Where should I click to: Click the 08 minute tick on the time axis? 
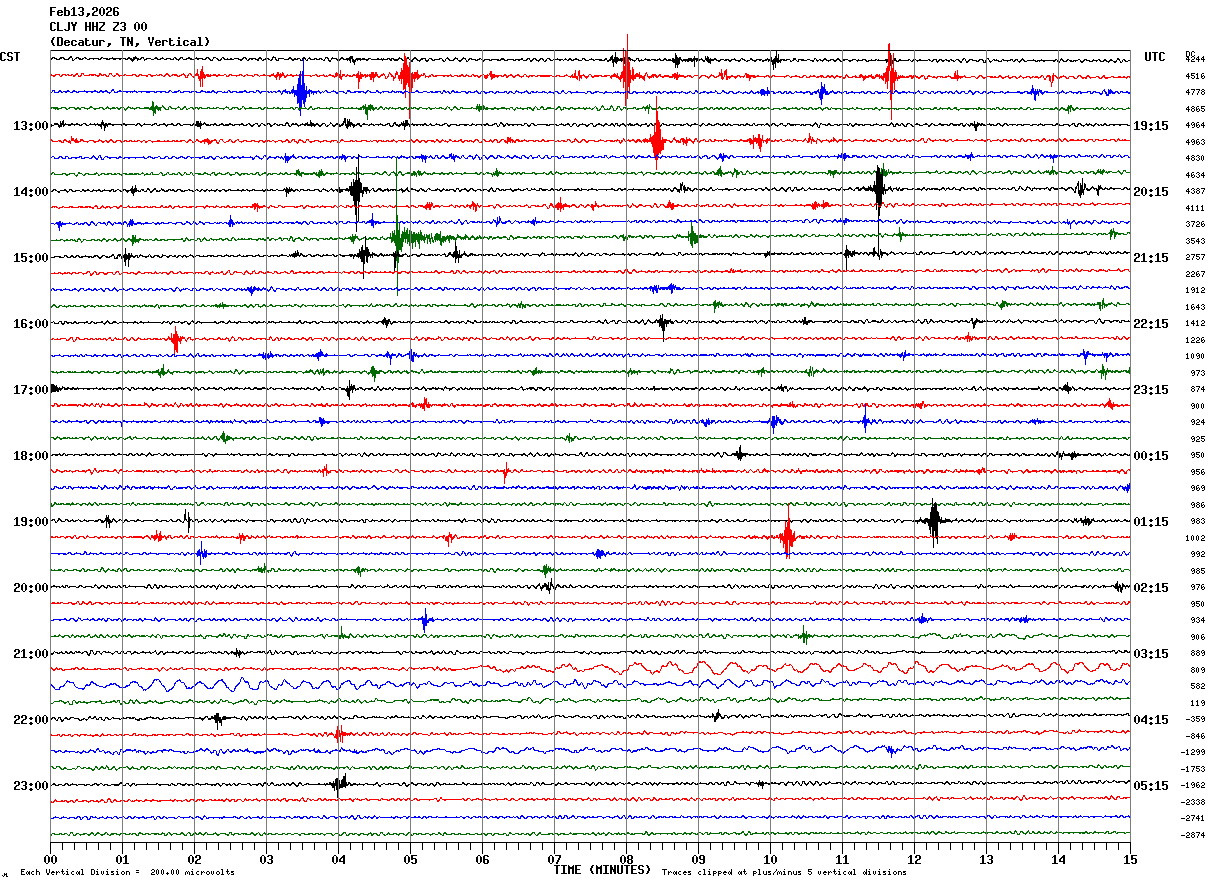pyautogui.click(x=626, y=859)
